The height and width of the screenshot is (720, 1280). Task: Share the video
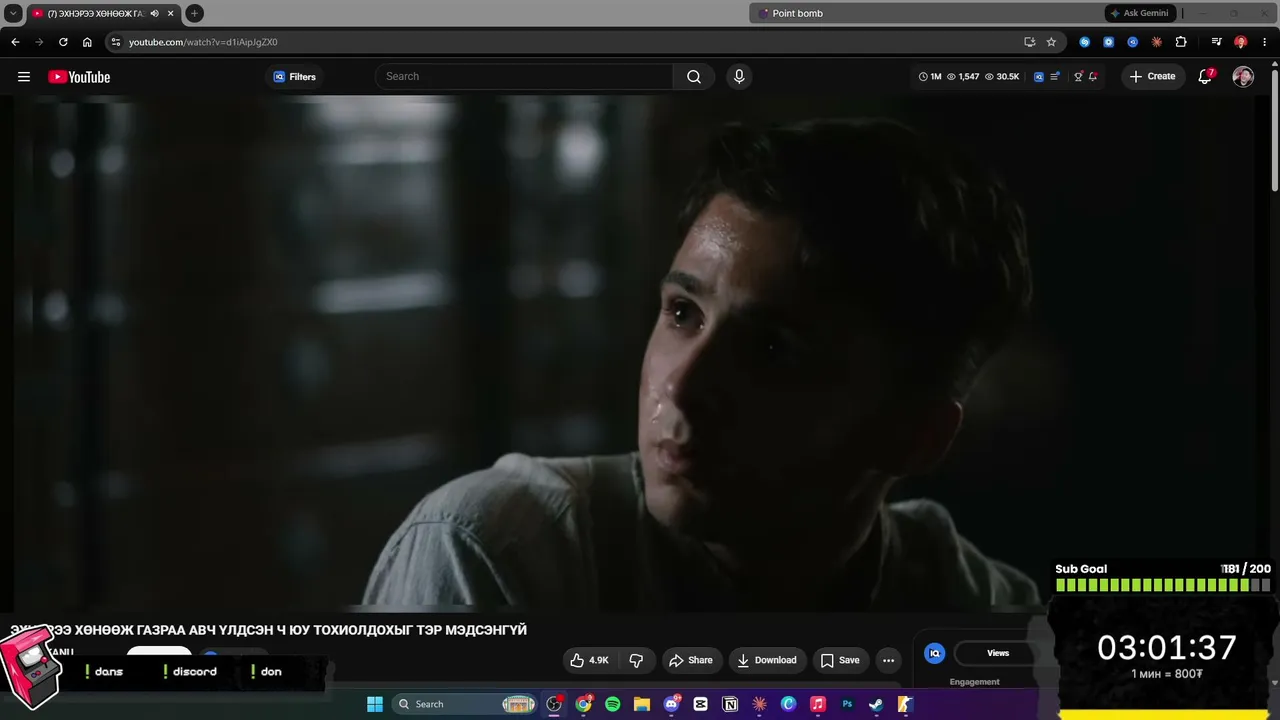pyautogui.click(x=690, y=660)
